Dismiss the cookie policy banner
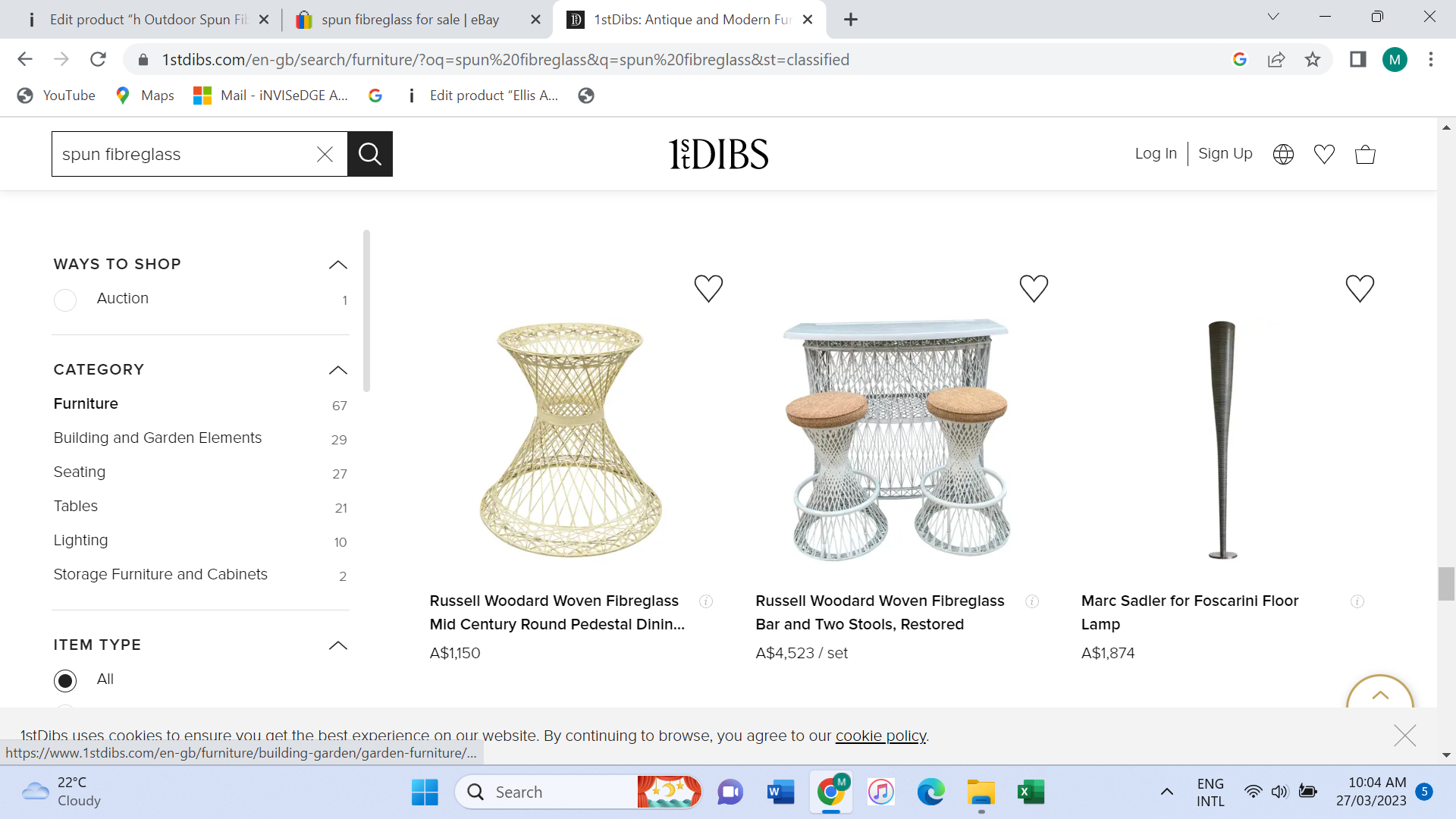The width and height of the screenshot is (1456, 819). [x=1404, y=735]
